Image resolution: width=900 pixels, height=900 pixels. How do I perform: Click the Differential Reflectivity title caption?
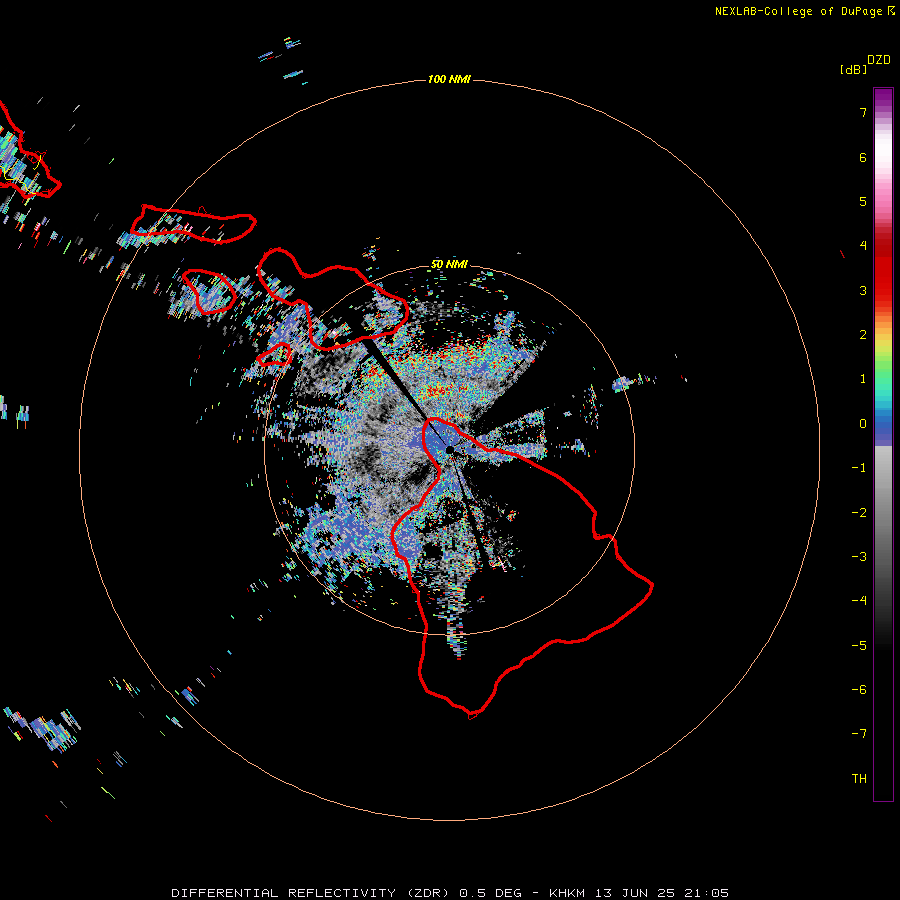tap(347, 893)
